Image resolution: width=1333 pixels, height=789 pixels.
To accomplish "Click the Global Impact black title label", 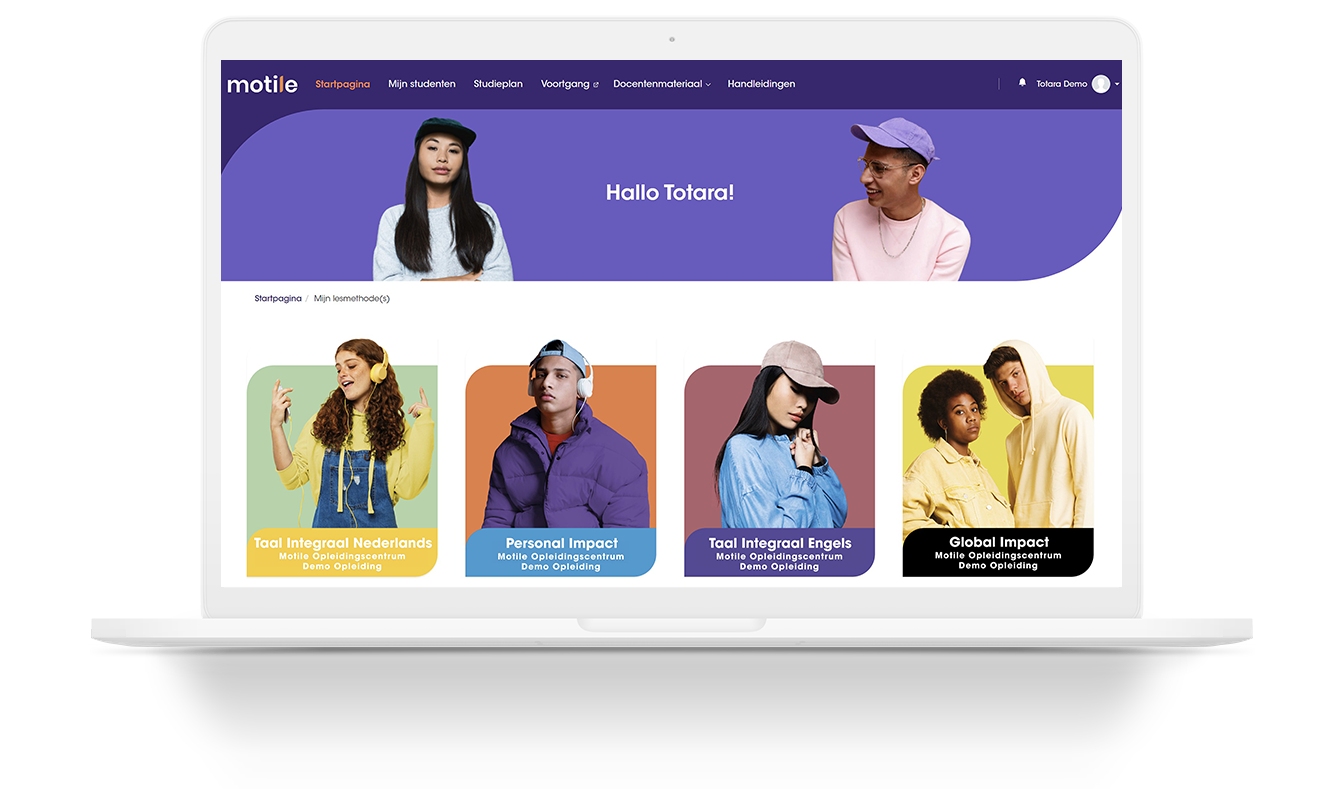I will tap(998, 553).
